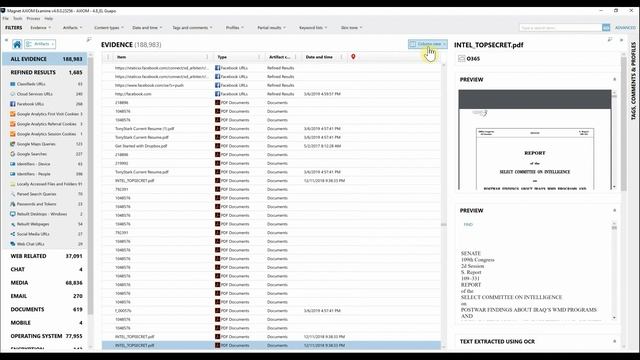This screenshot has height=360, width=640.
Task: Open the Partial results filter
Action: 271,28
